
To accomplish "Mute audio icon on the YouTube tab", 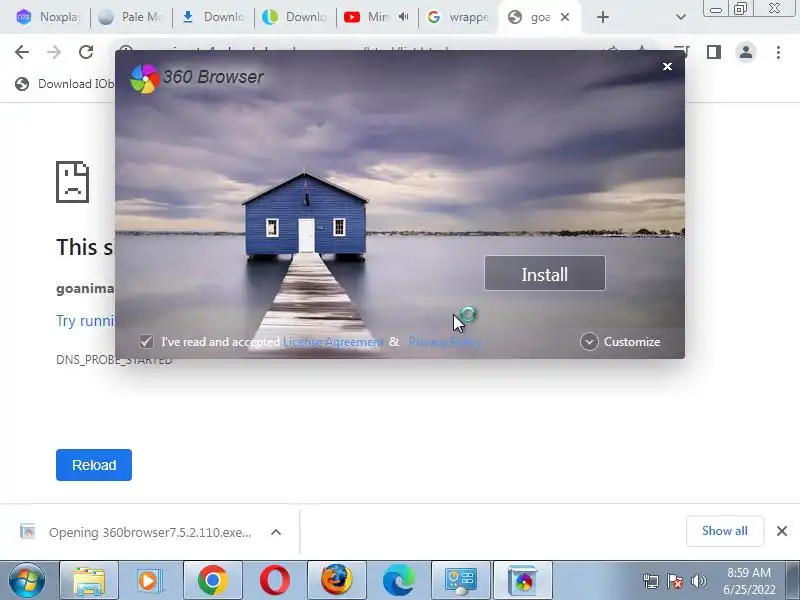I will (404, 17).
